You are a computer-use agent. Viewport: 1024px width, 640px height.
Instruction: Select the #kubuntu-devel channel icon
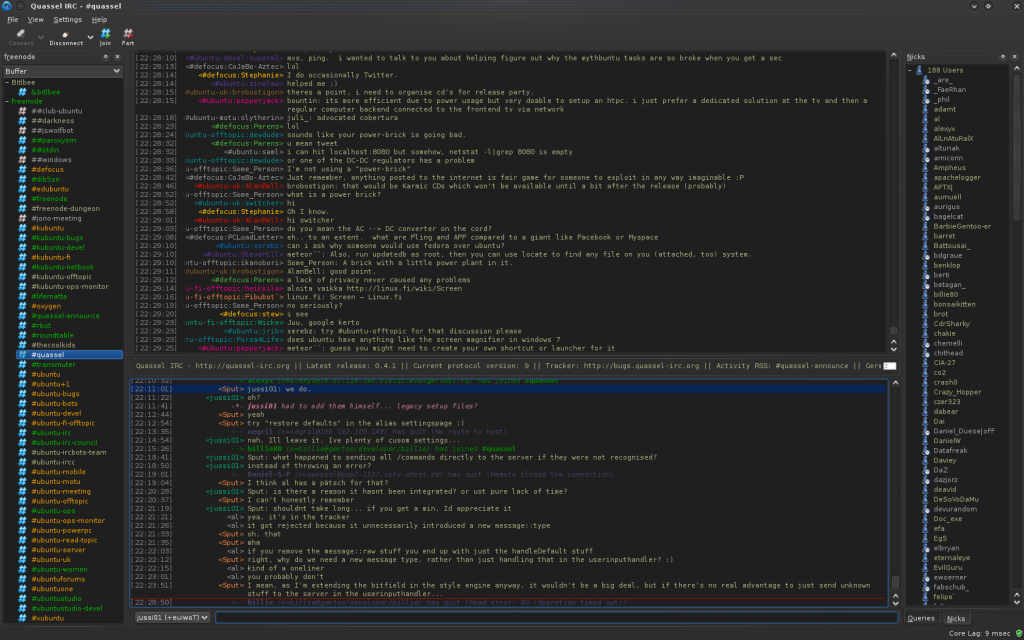tap(22, 247)
